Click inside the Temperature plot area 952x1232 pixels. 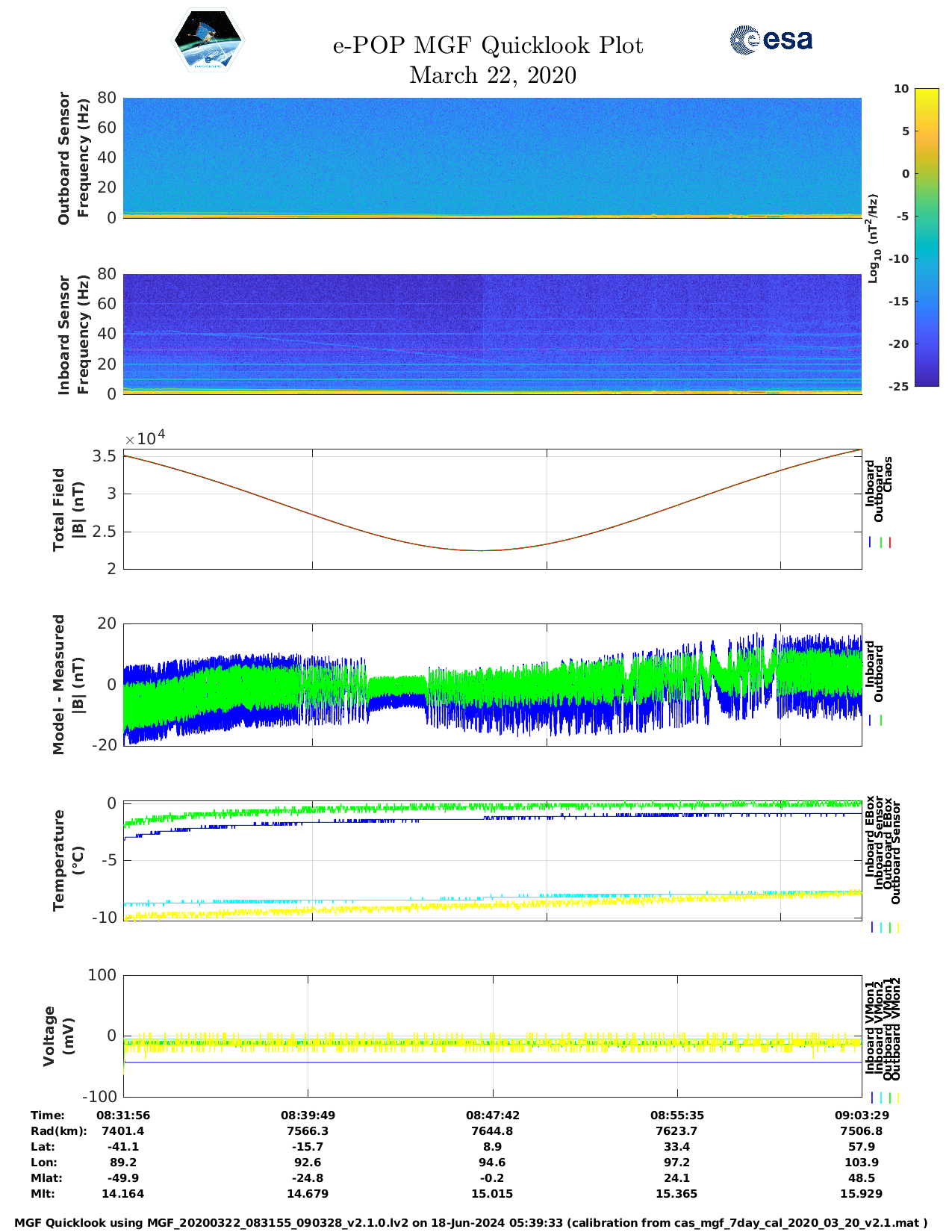coord(492,860)
